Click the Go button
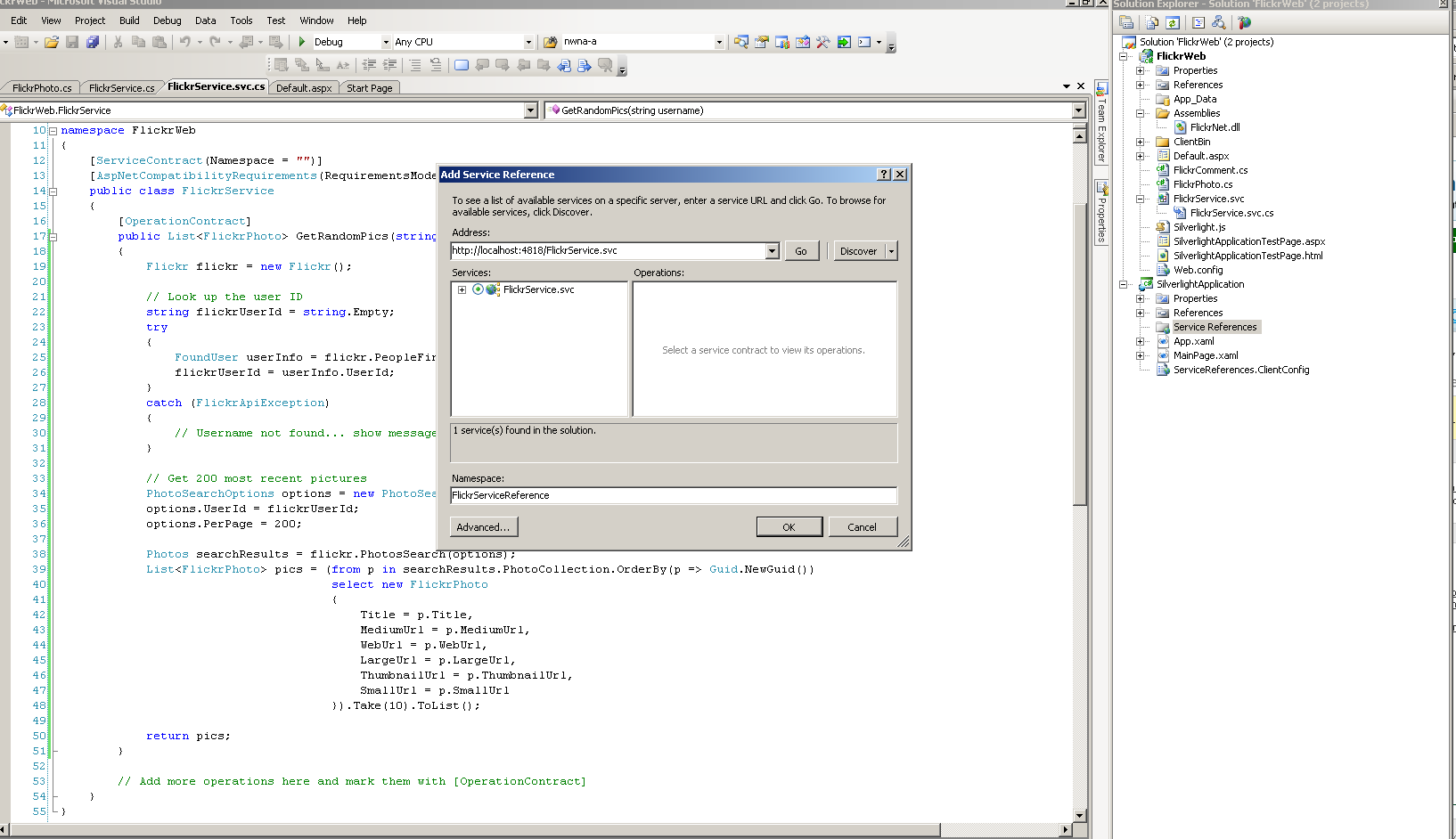The width and height of the screenshot is (1456, 839). click(801, 251)
